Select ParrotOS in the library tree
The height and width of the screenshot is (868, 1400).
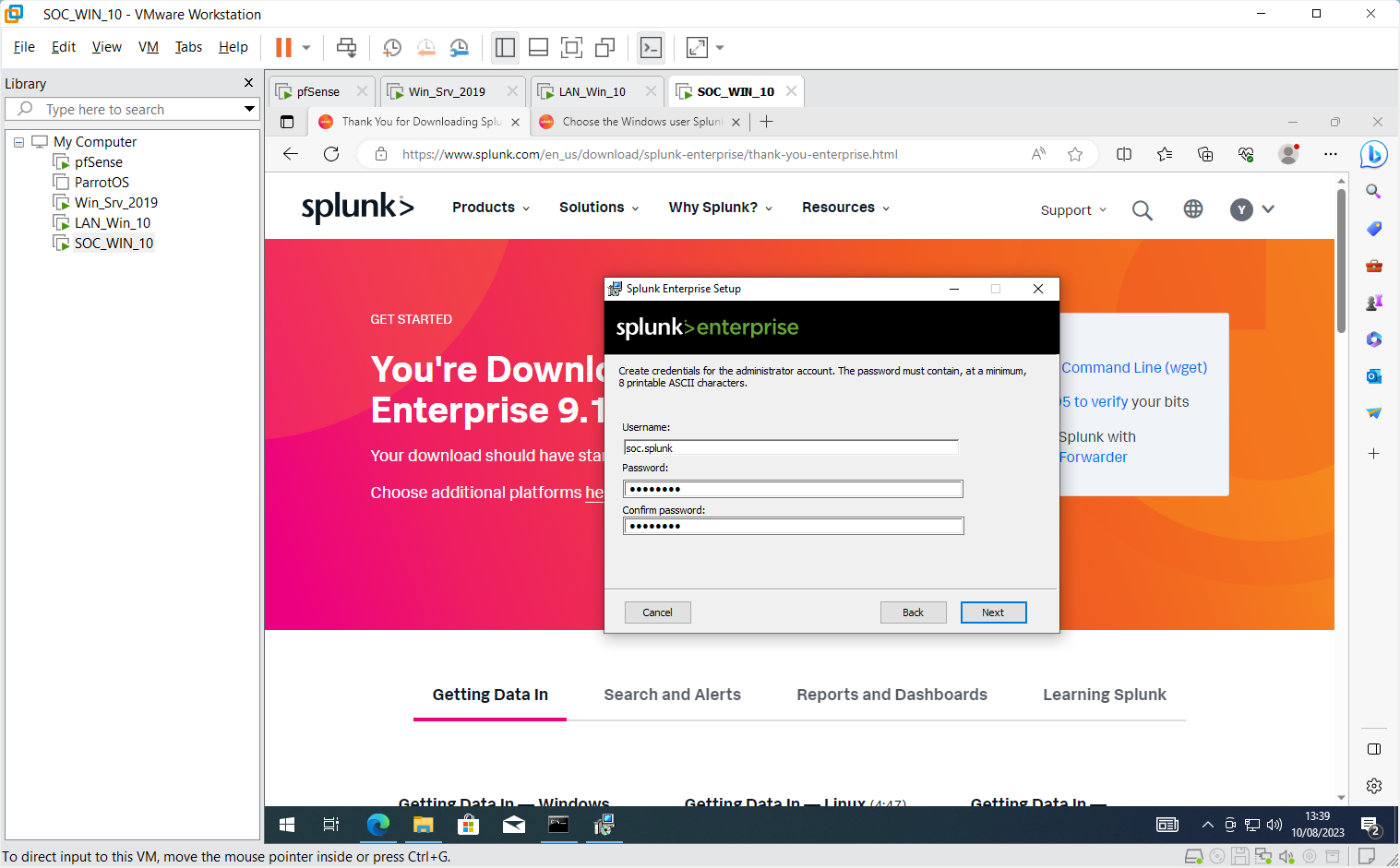coord(102,183)
